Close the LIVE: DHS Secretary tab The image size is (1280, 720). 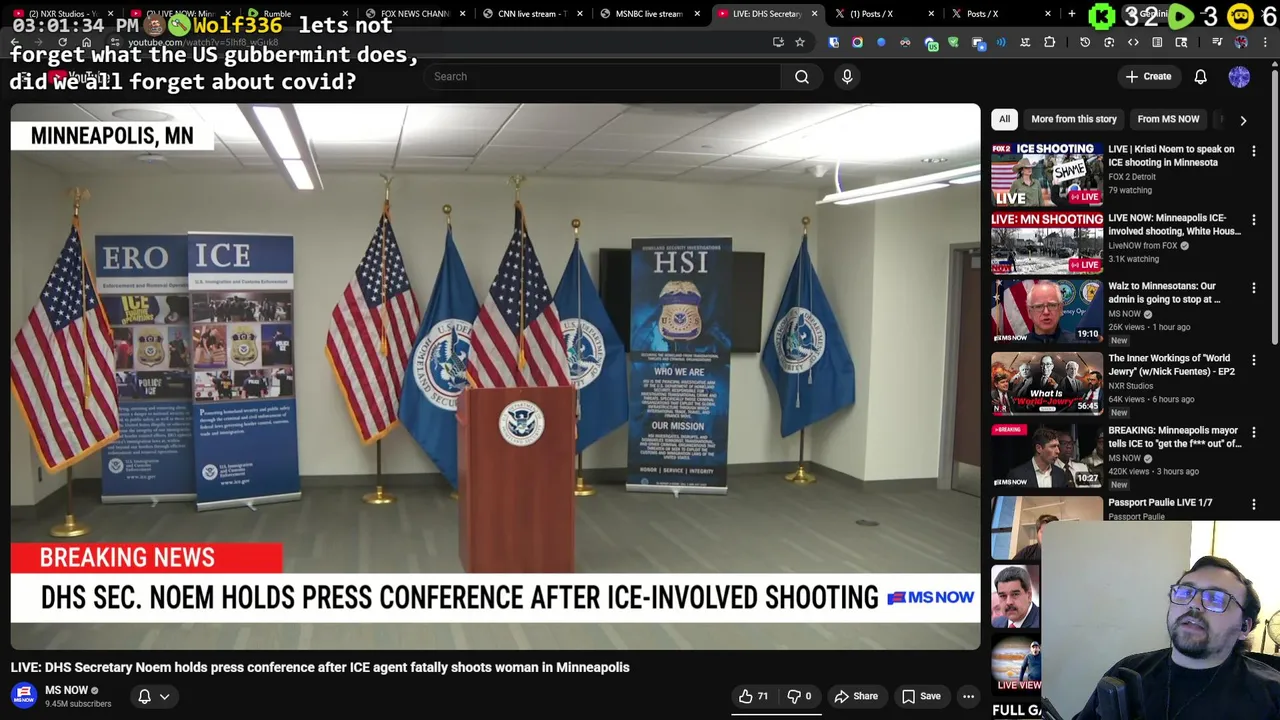click(x=814, y=14)
